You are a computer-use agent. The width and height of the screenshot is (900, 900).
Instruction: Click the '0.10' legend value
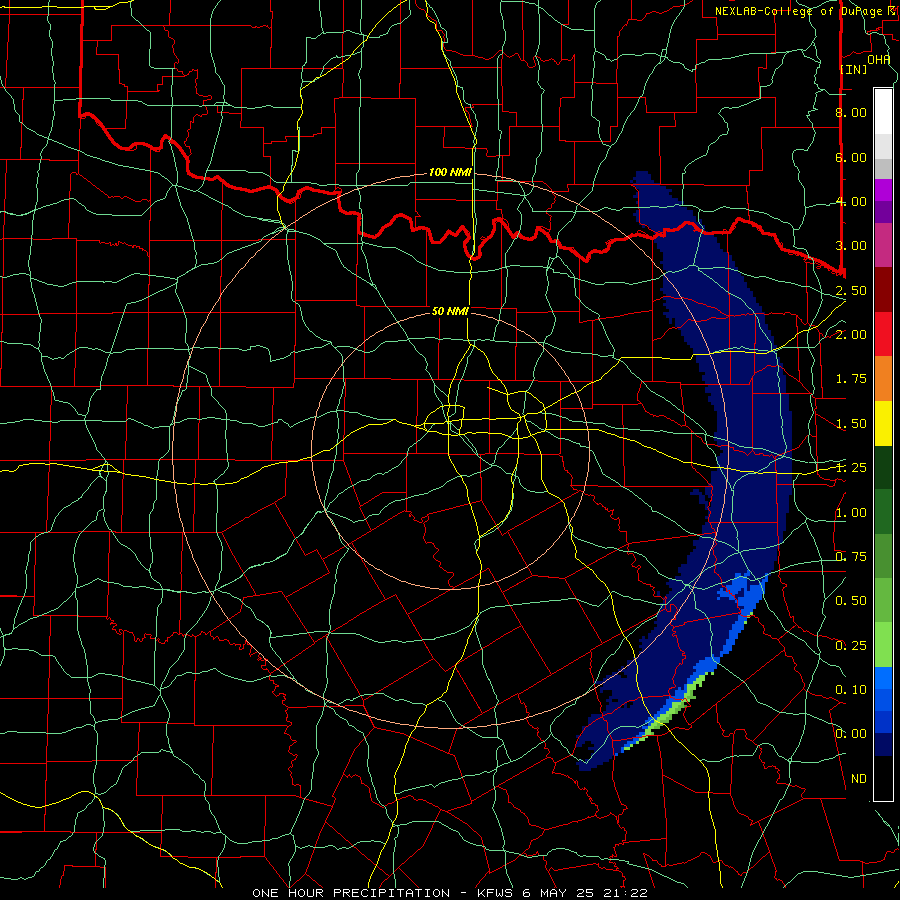click(851, 689)
